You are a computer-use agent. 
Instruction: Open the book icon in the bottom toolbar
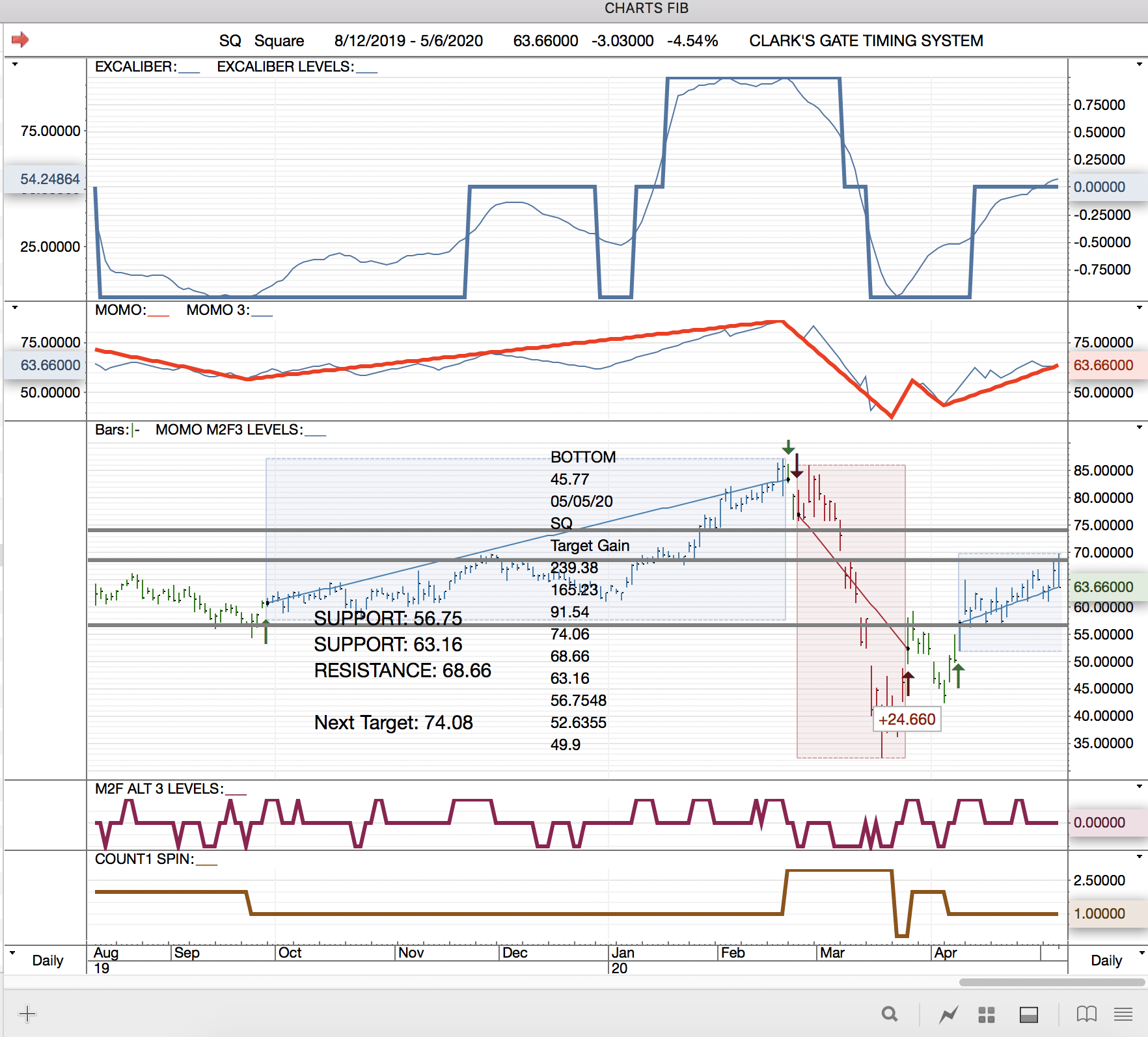[1087, 1014]
